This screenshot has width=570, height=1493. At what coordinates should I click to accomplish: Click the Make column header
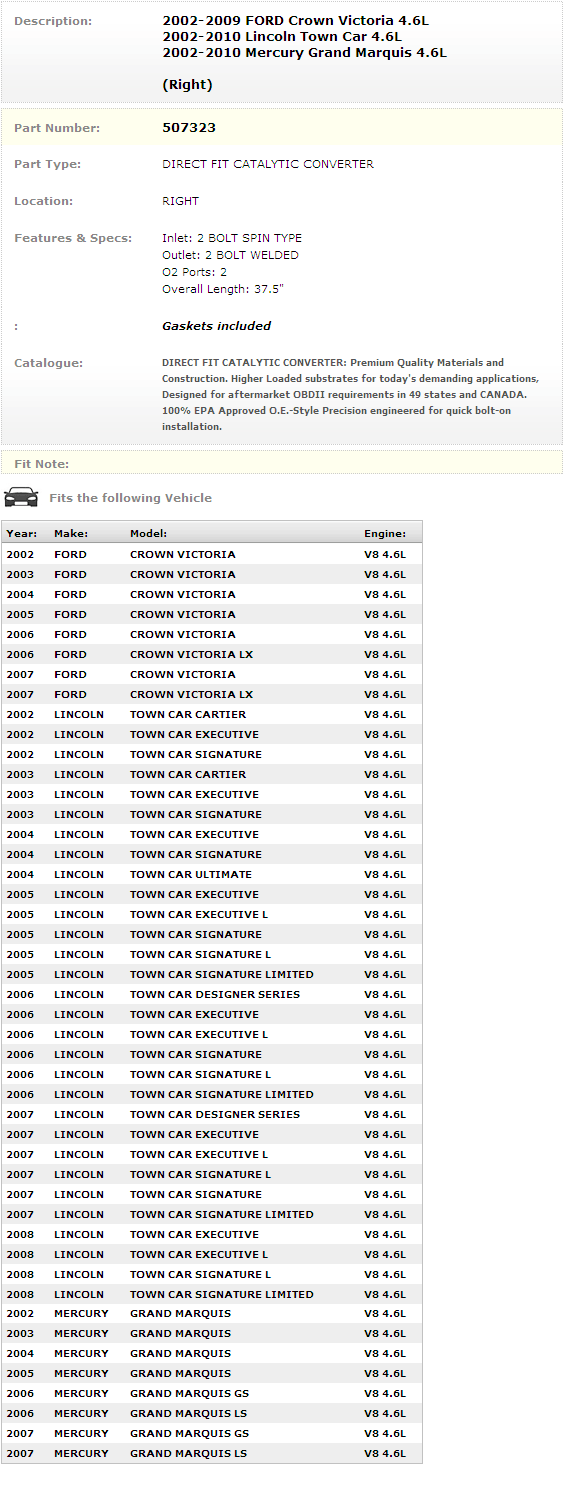[x=71, y=534]
